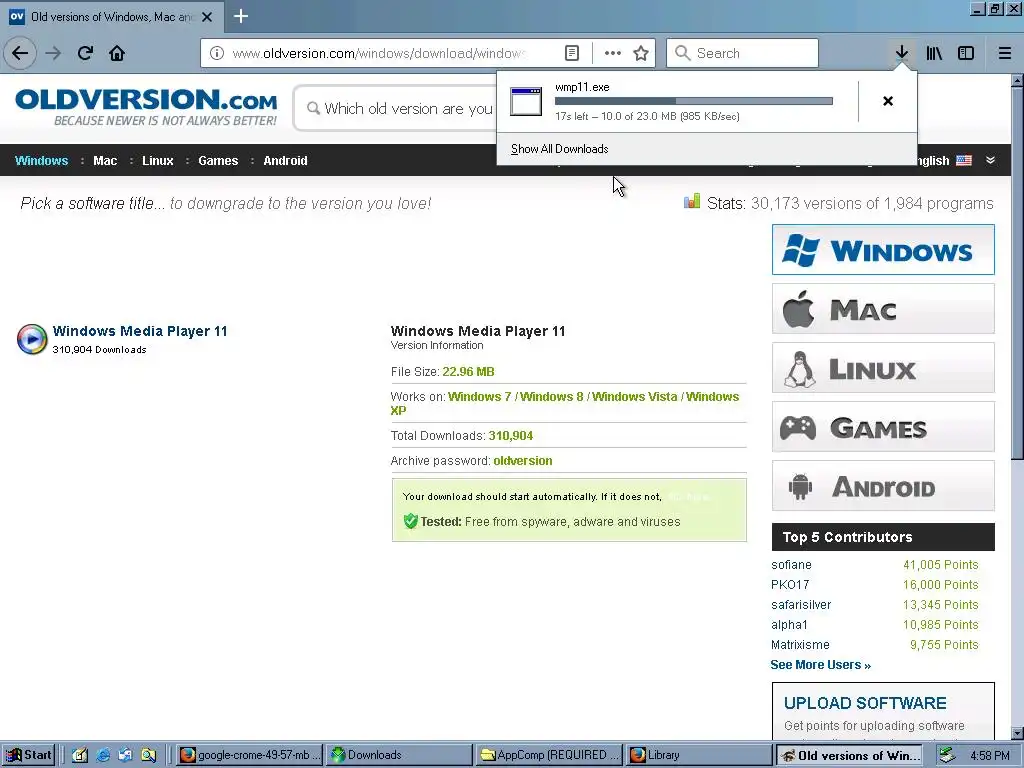Image resolution: width=1024 pixels, height=768 pixels.
Task: Expand the language dropdown chevron
Action: pyautogui.click(x=990, y=160)
